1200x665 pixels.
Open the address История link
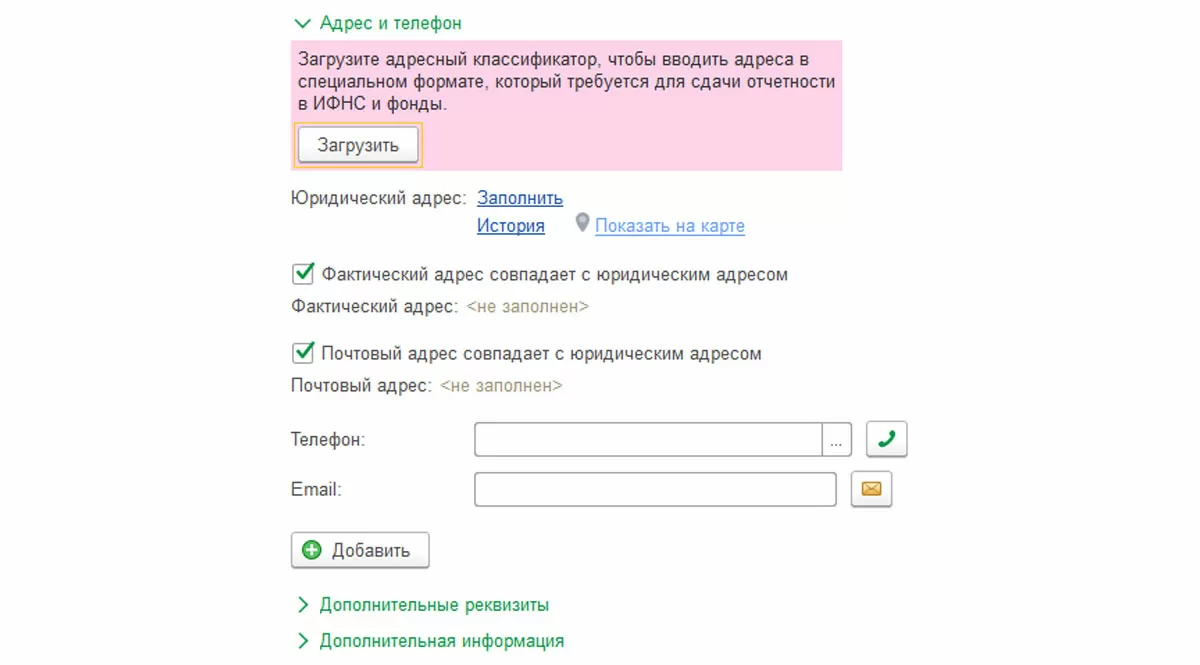510,226
